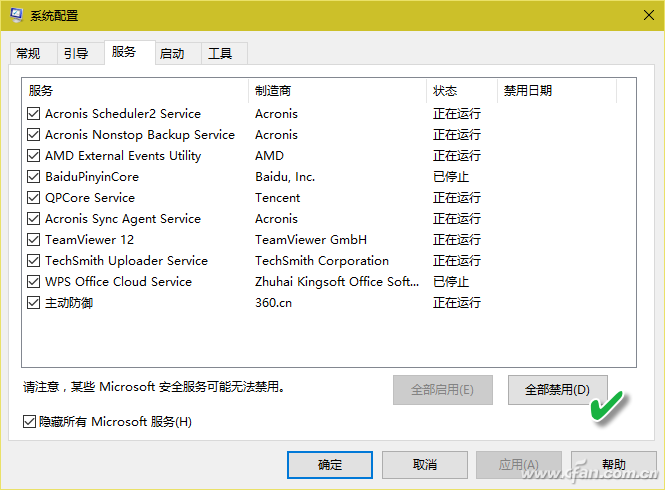This screenshot has height=490, width=665.
Task: Uncheck the BaiduPinyinCore service
Action: click(x=35, y=177)
